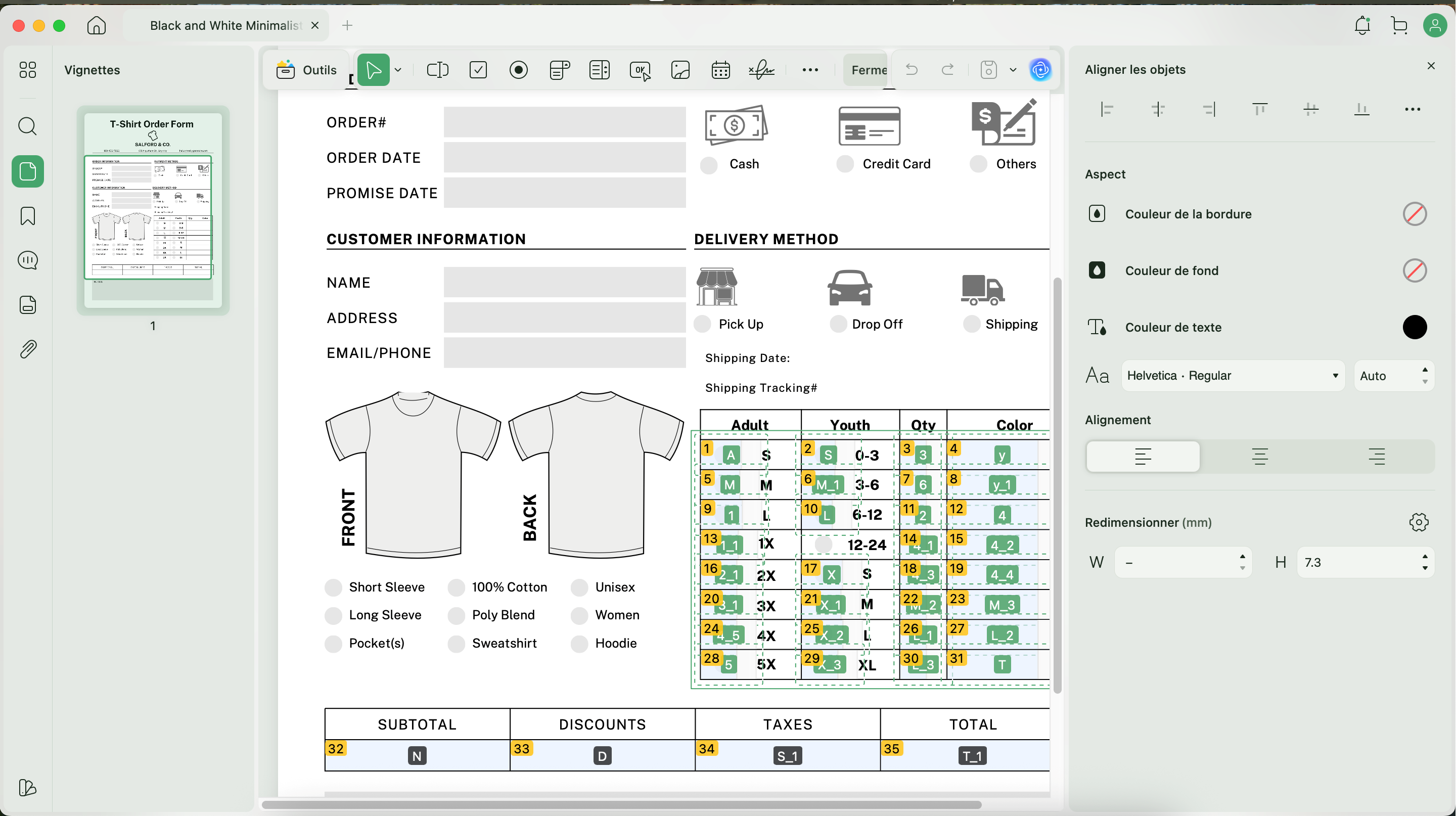Viewport: 1456px width, 816px height.
Task: Toggle the Short Sleeve option
Action: 334,587
